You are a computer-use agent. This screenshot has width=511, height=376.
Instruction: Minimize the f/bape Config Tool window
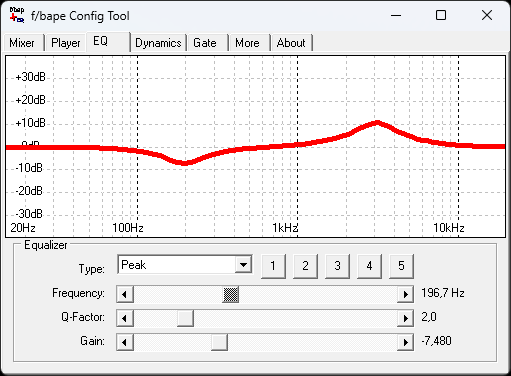pyautogui.click(x=396, y=15)
